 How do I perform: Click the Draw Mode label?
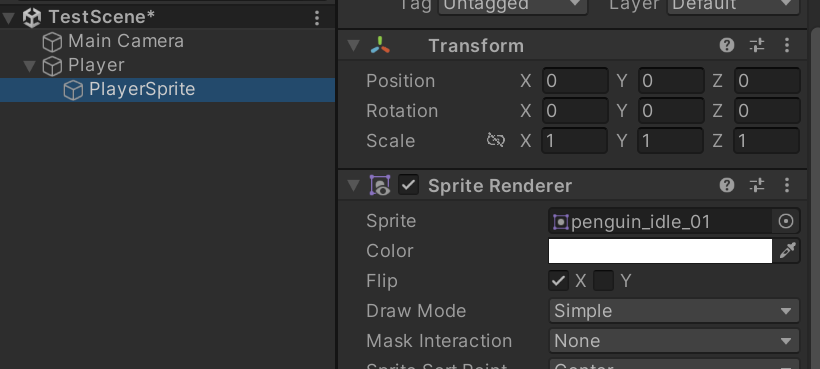pos(416,311)
